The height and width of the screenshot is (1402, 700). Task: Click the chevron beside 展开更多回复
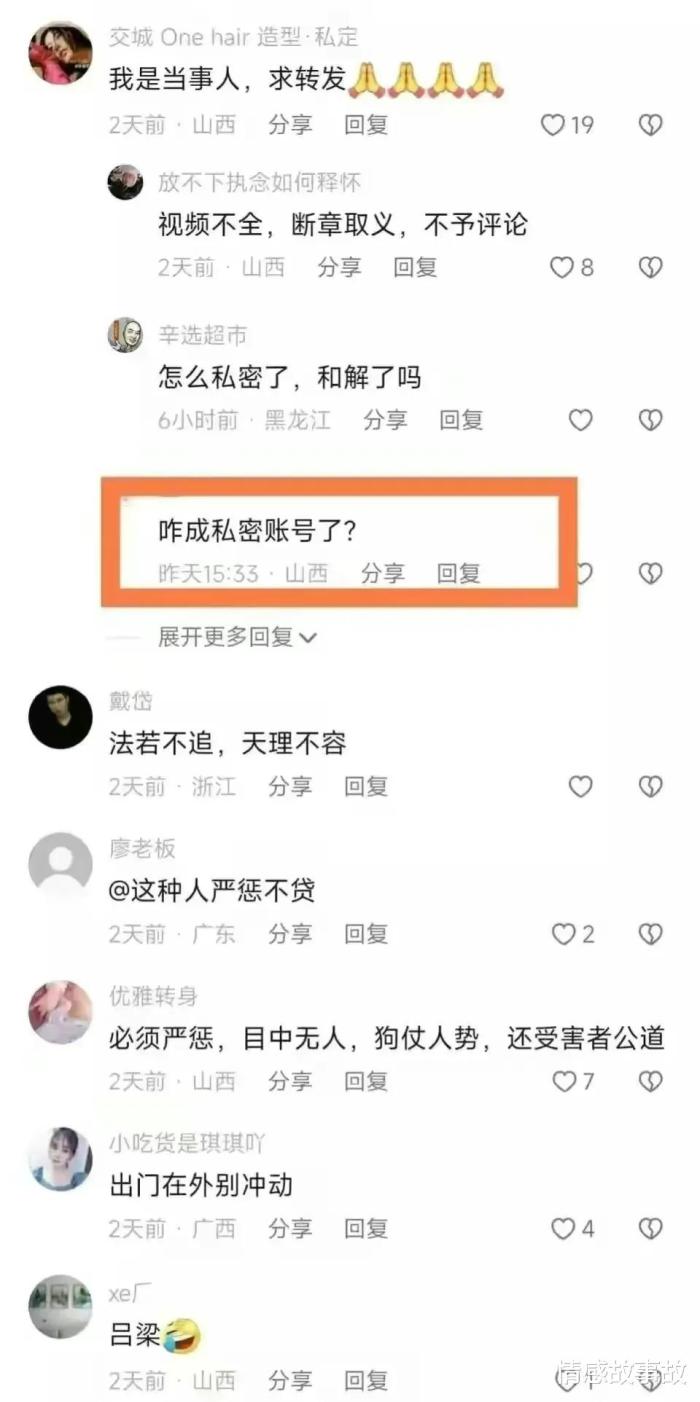308,637
